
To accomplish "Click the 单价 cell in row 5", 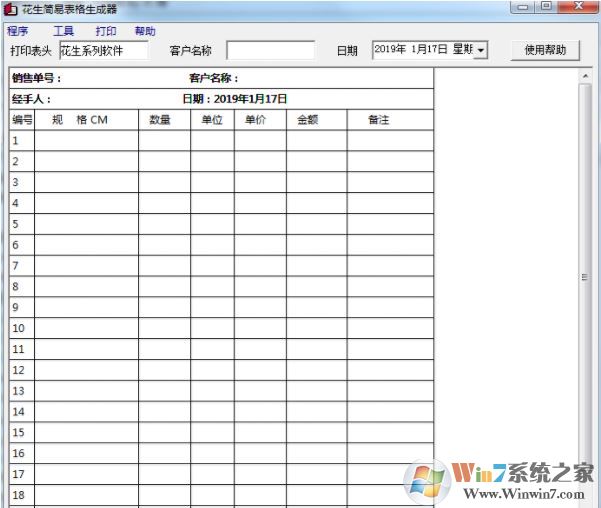I will pos(260,224).
